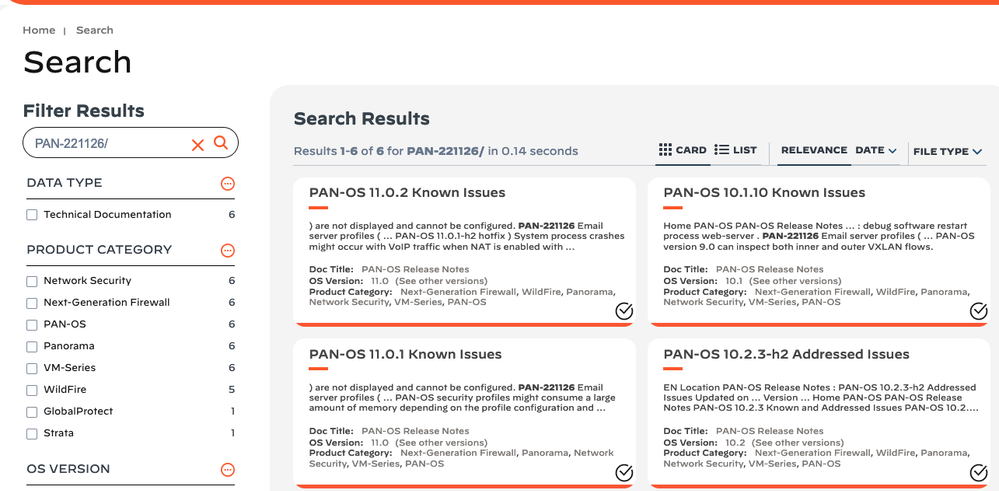999x491 pixels.
Task: Click the magnifier search icon
Action: [220, 143]
